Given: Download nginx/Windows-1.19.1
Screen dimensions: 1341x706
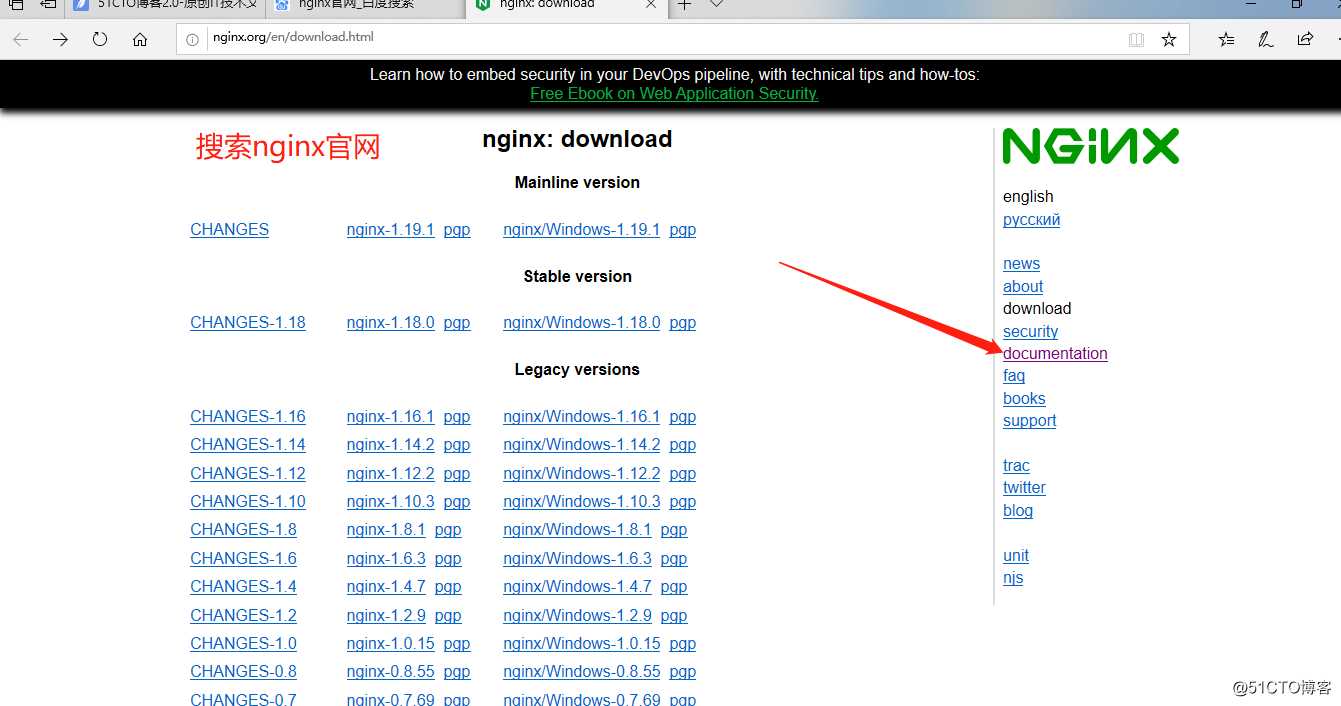Looking at the screenshot, I should click(581, 229).
